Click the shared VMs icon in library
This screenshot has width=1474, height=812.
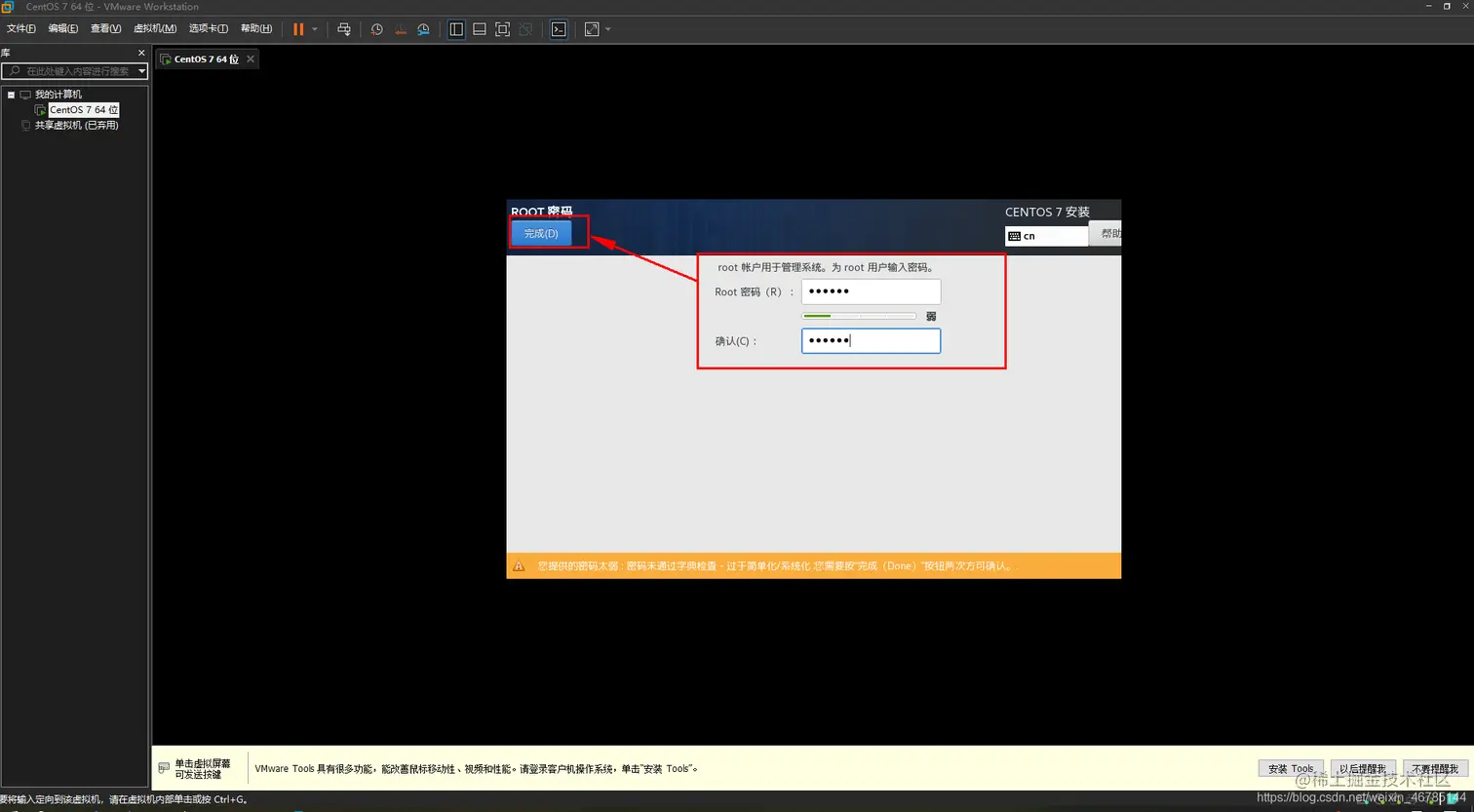point(25,125)
